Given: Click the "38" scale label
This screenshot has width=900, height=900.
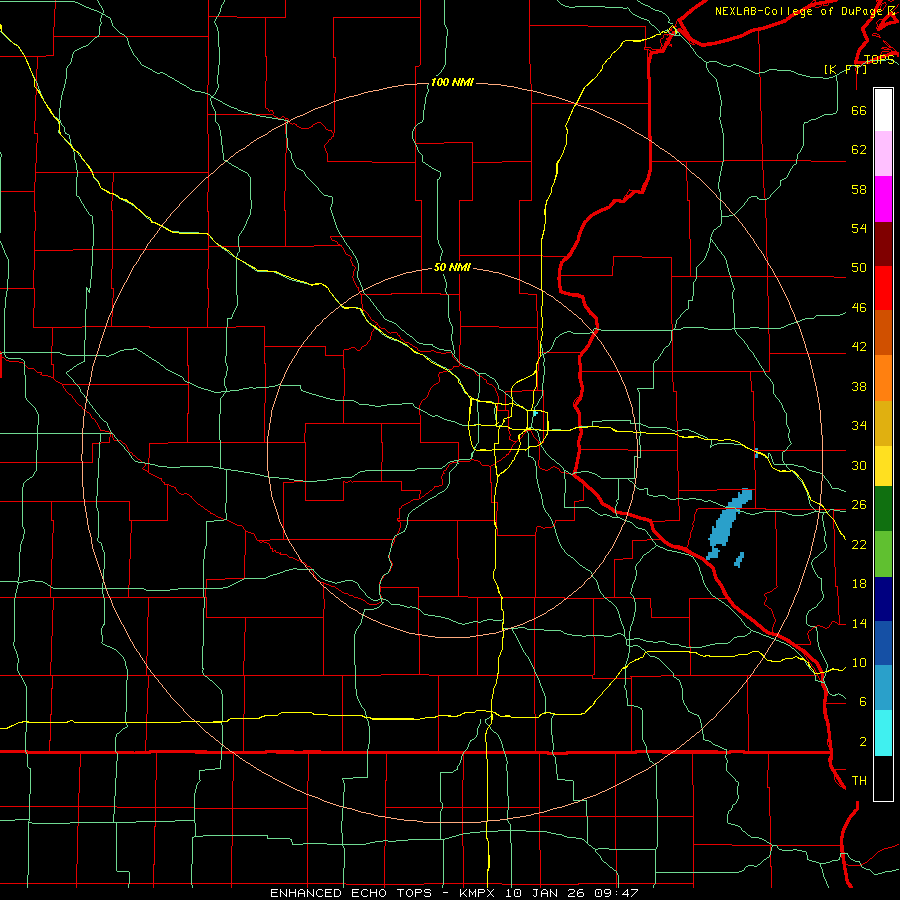Looking at the screenshot, I should pos(859,386).
